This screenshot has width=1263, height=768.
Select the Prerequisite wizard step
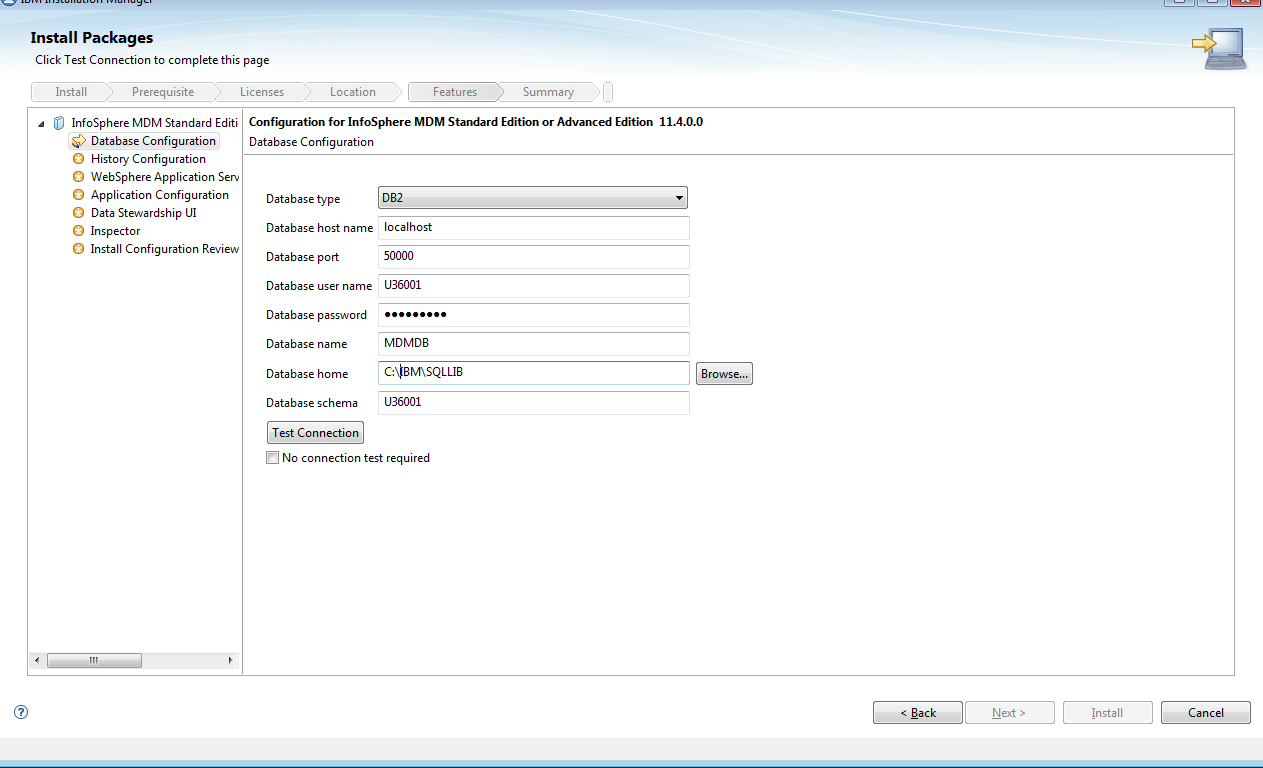tap(163, 92)
